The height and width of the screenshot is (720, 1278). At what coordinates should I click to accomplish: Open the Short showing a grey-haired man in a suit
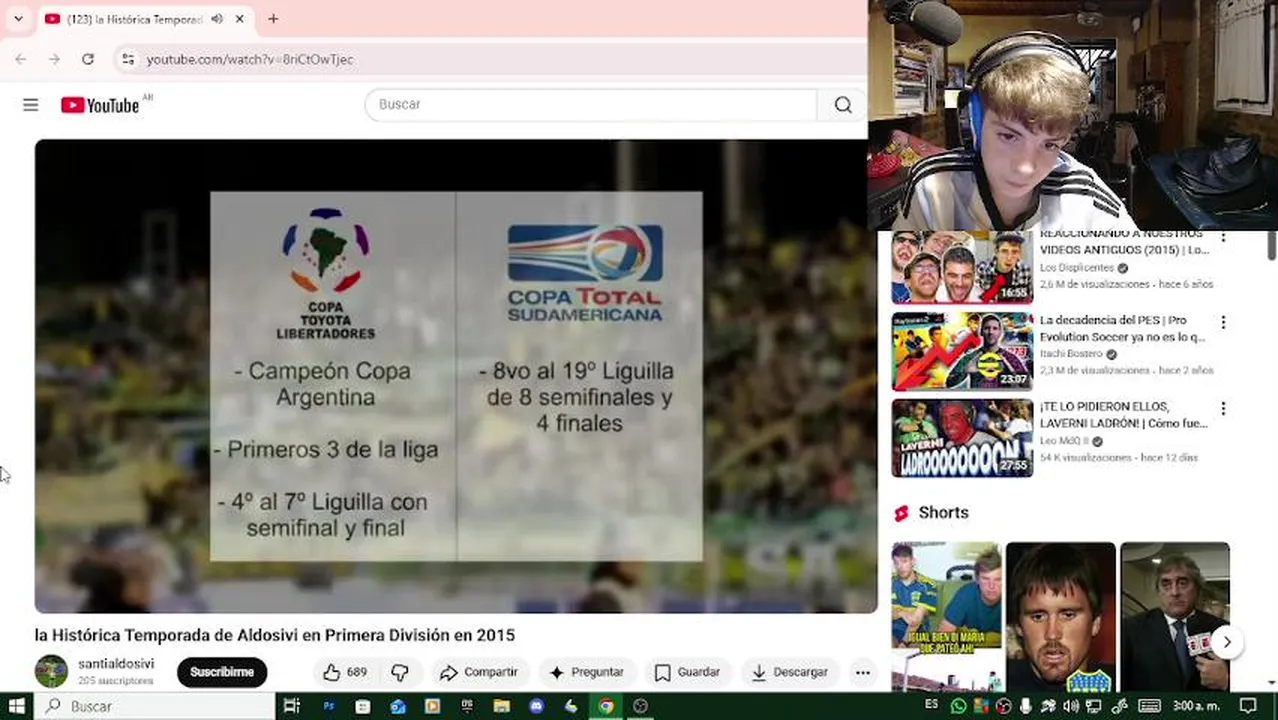tap(1175, 616)
